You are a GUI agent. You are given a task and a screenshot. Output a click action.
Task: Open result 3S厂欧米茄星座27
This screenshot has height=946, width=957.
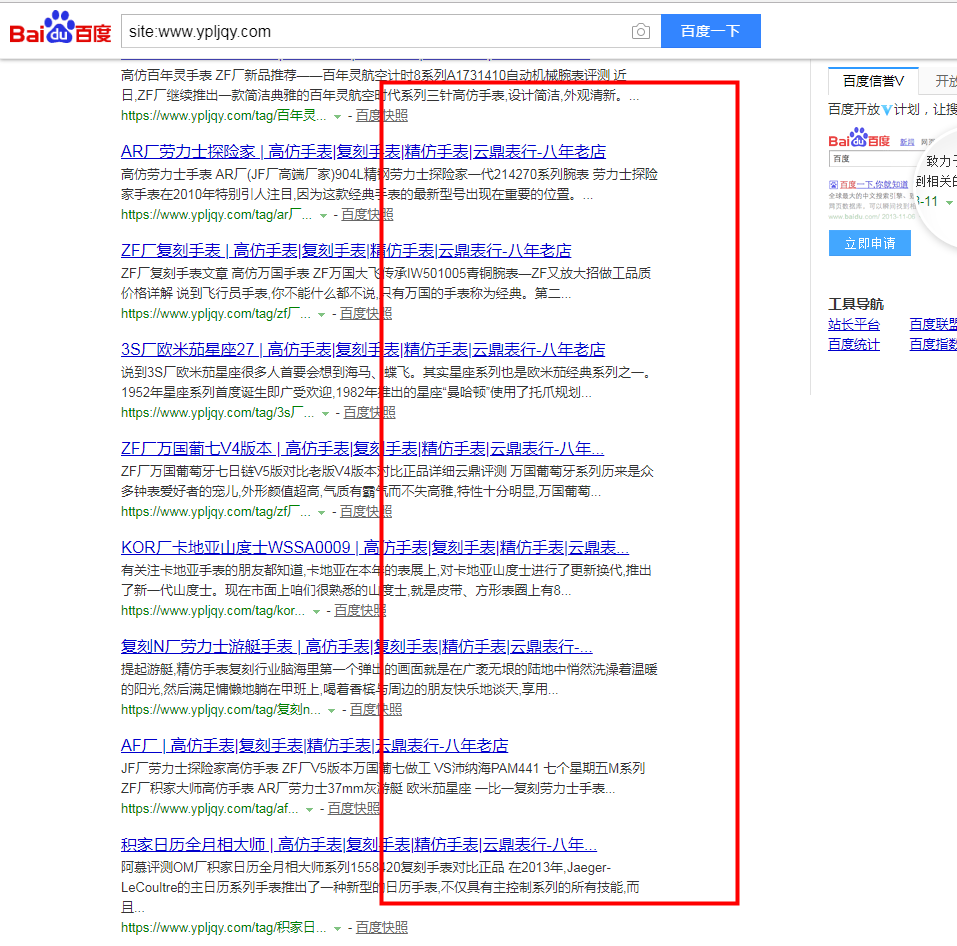[363, 349]
